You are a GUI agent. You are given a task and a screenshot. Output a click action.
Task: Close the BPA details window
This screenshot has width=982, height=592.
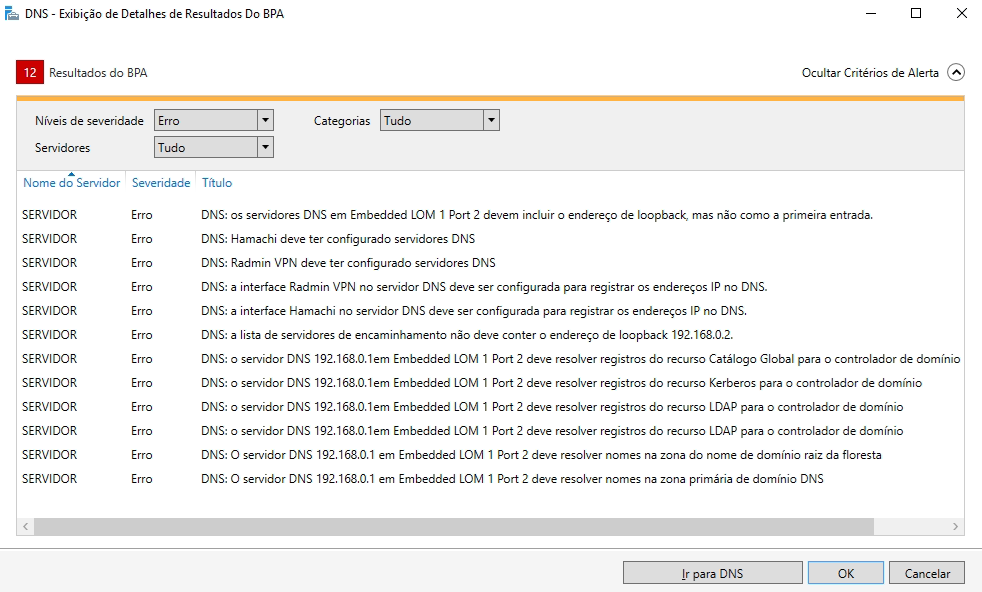(961, 13)
